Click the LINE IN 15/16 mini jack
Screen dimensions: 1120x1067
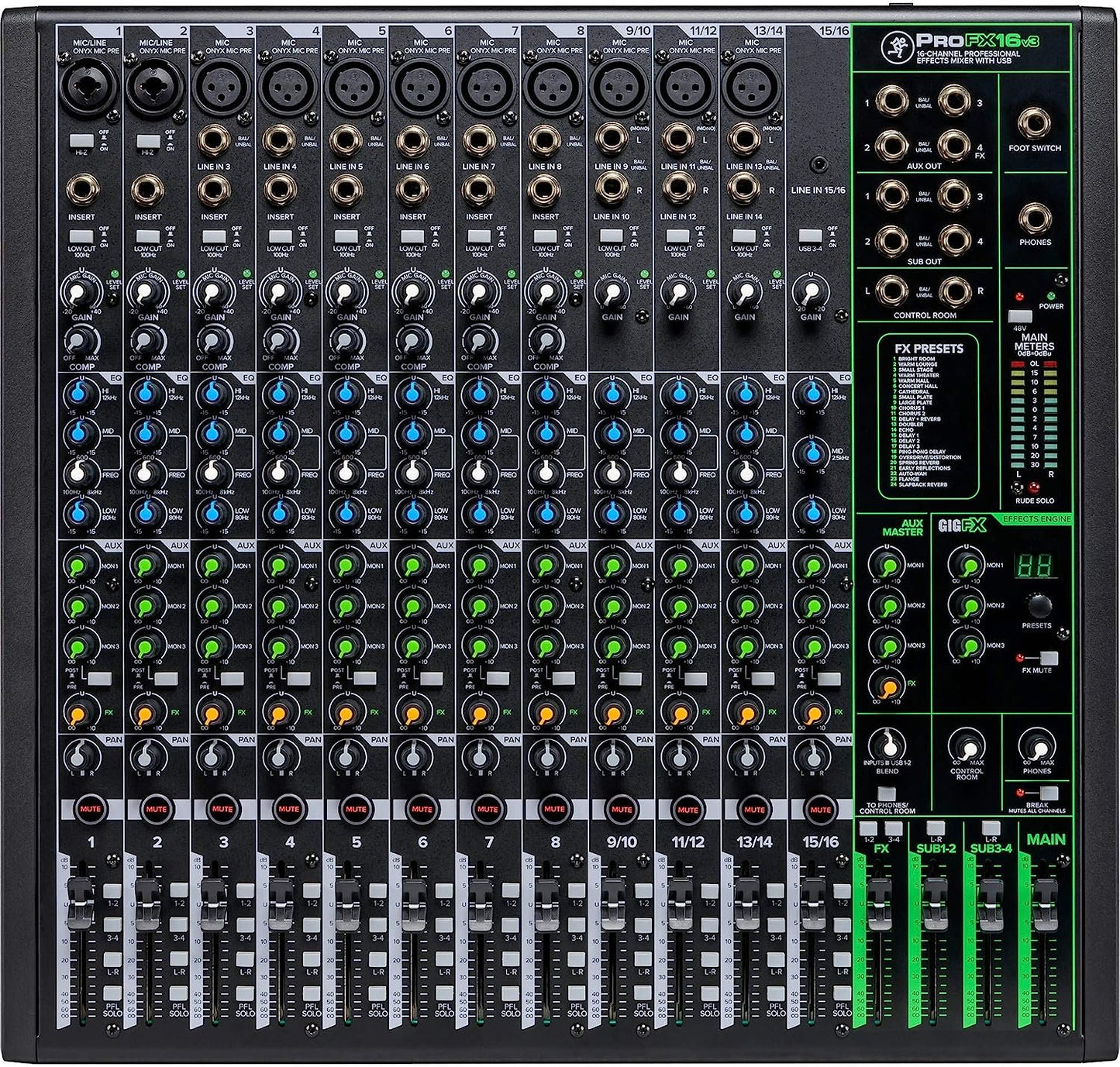pyautogui.click(x=818, y=164)
